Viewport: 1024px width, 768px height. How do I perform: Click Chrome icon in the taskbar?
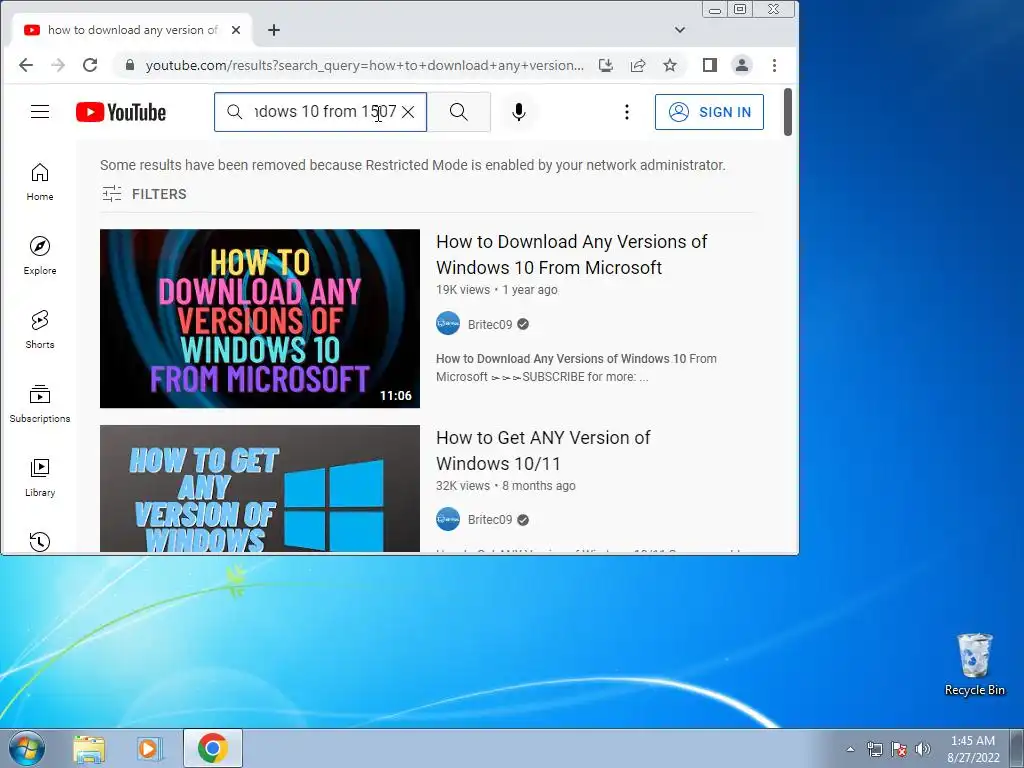click(x=213, y=748)
